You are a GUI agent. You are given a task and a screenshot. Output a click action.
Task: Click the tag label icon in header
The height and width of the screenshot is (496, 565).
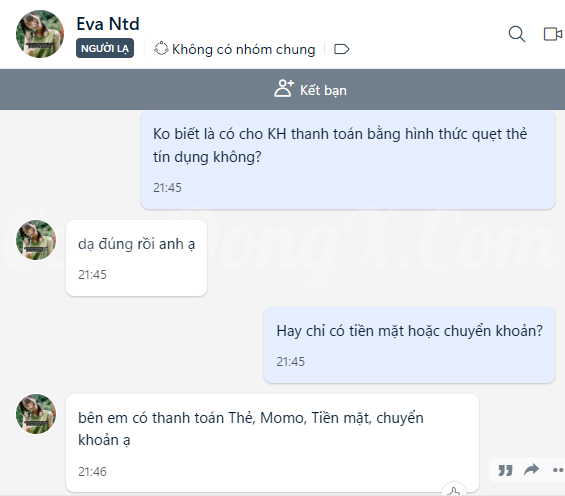(x=341, y=49)
